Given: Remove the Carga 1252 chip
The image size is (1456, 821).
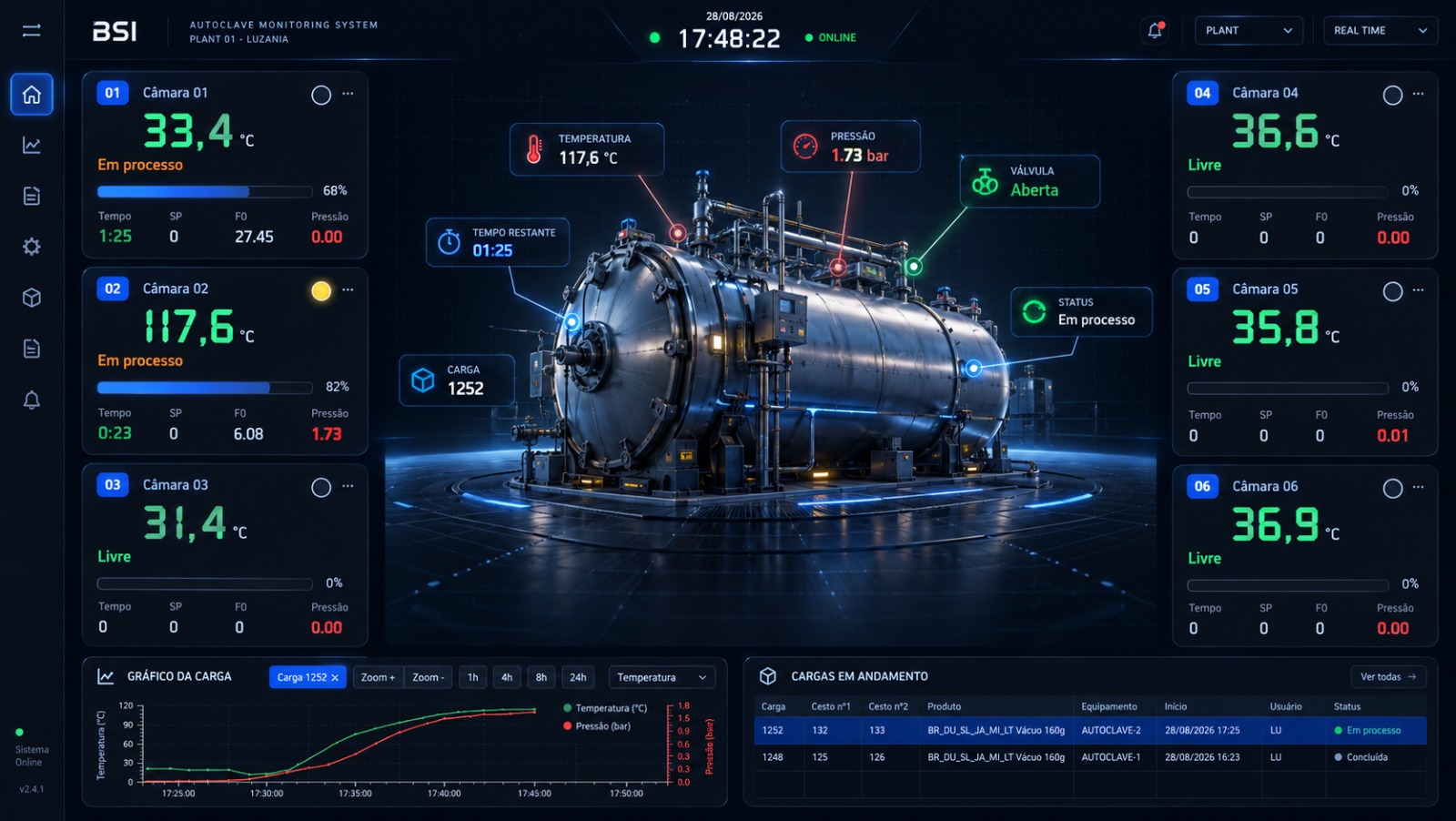Looking at the screenshot, I should 335,677.
